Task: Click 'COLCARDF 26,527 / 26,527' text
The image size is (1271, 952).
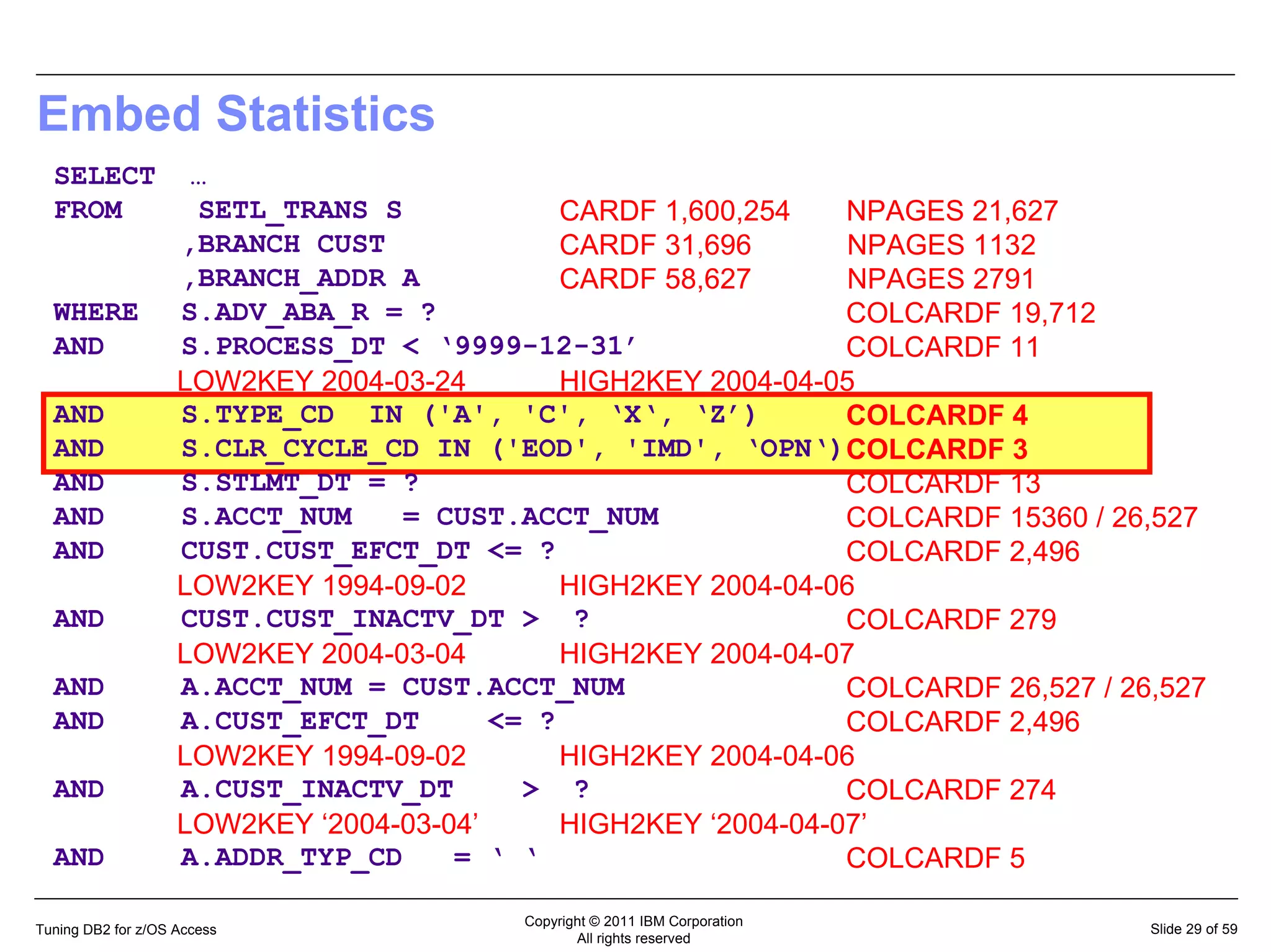Action: [x=1026, y=688]
